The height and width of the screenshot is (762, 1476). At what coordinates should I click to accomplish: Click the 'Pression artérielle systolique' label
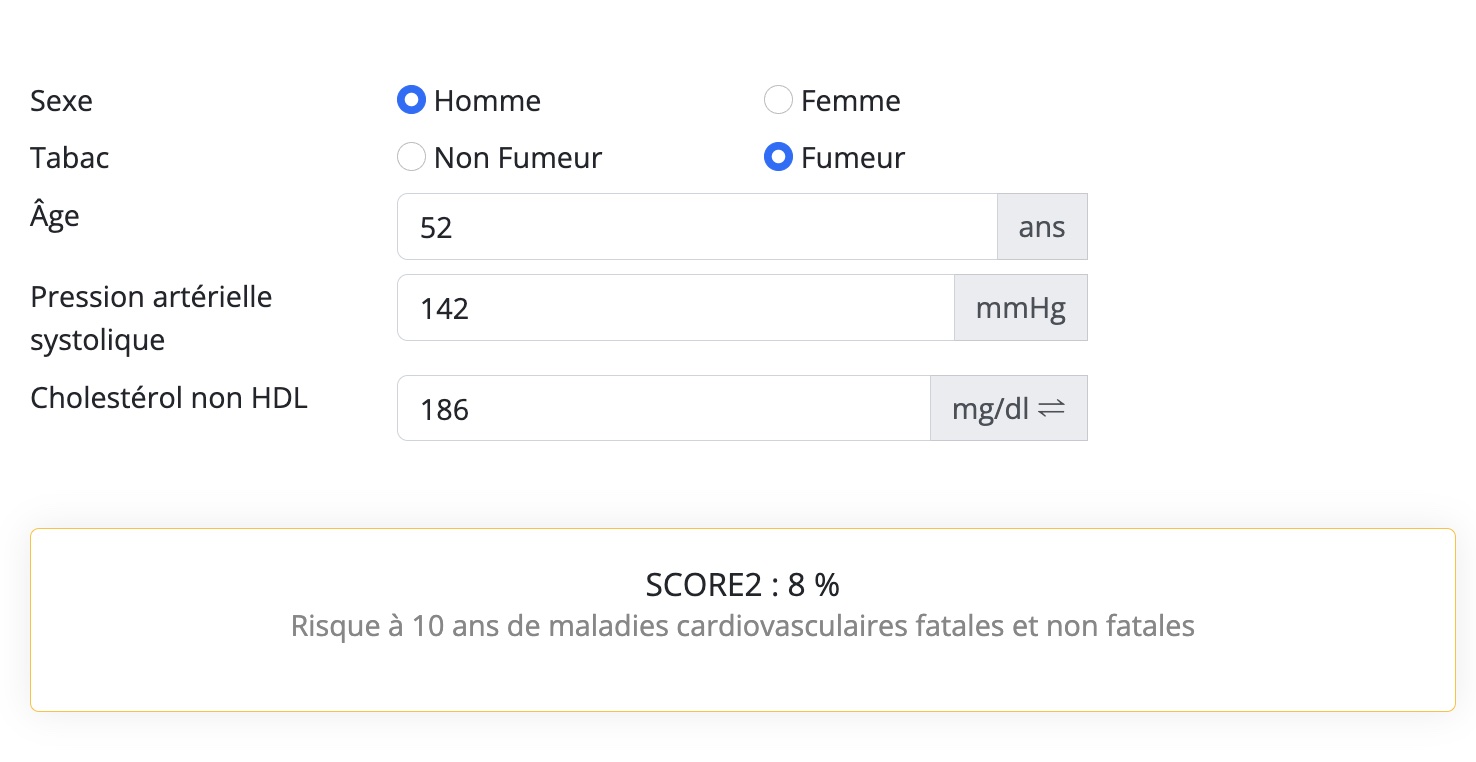151,318
